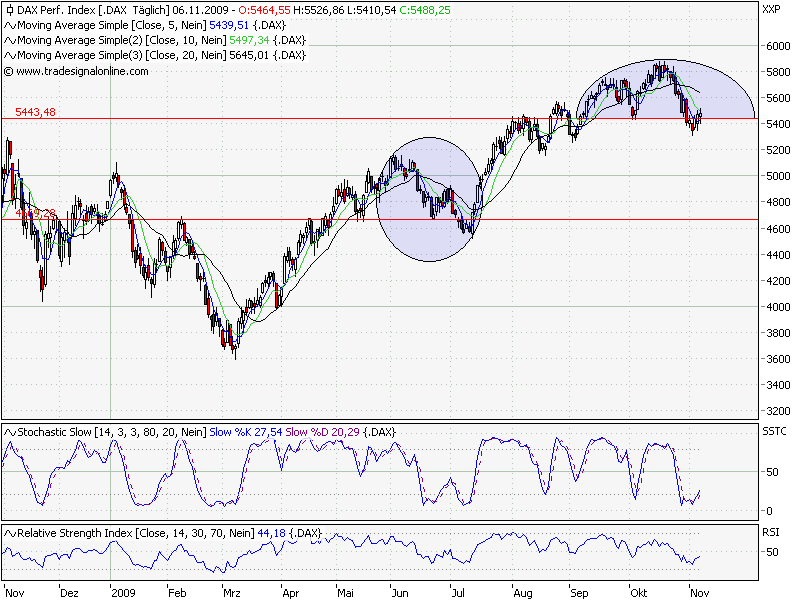Click the copyright symbol before tradesignalonline
This screenshot has height=600, width=800.
(x=8, y=71)
